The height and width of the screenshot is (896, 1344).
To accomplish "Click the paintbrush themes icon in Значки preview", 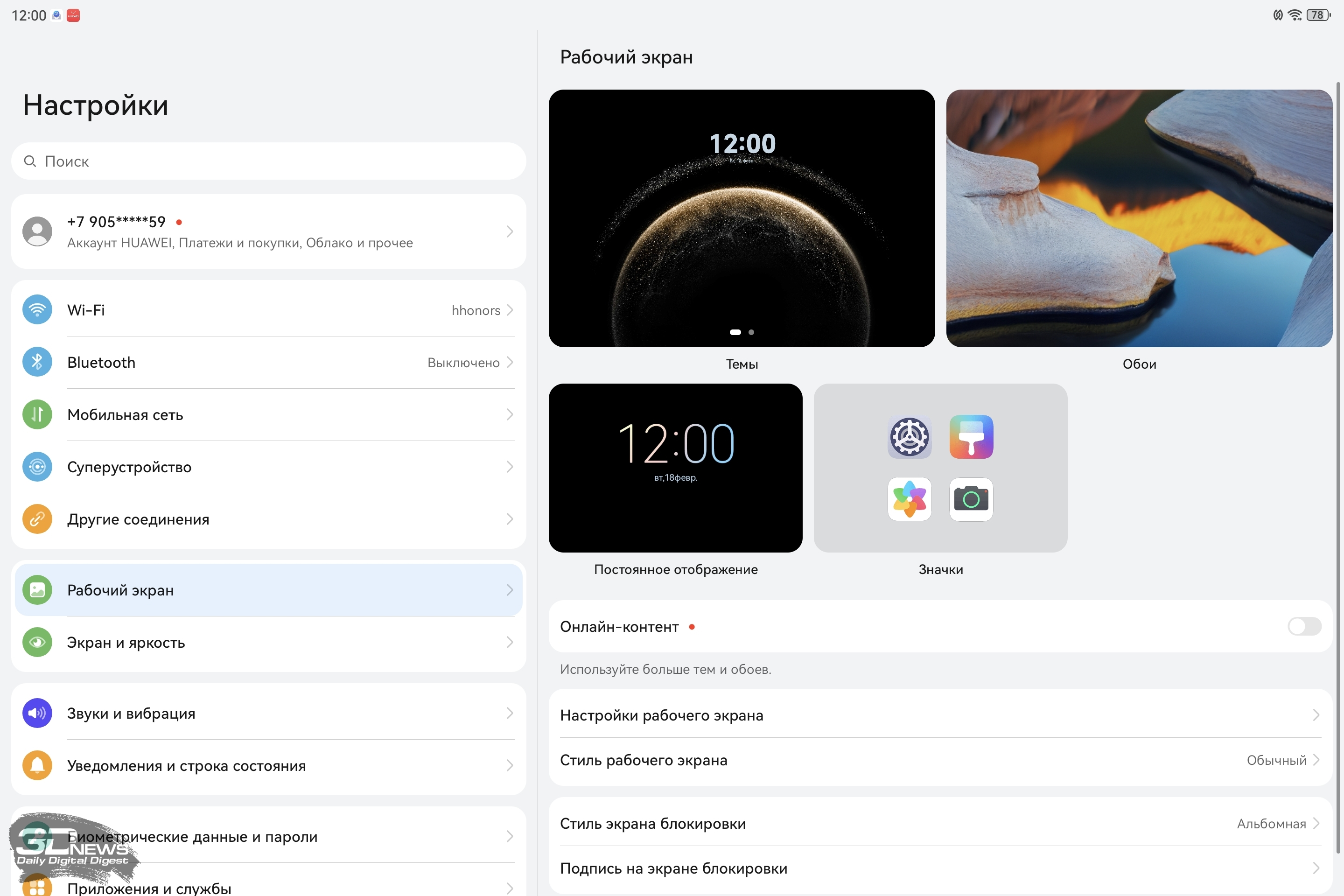I will click(x=972, y=437).
